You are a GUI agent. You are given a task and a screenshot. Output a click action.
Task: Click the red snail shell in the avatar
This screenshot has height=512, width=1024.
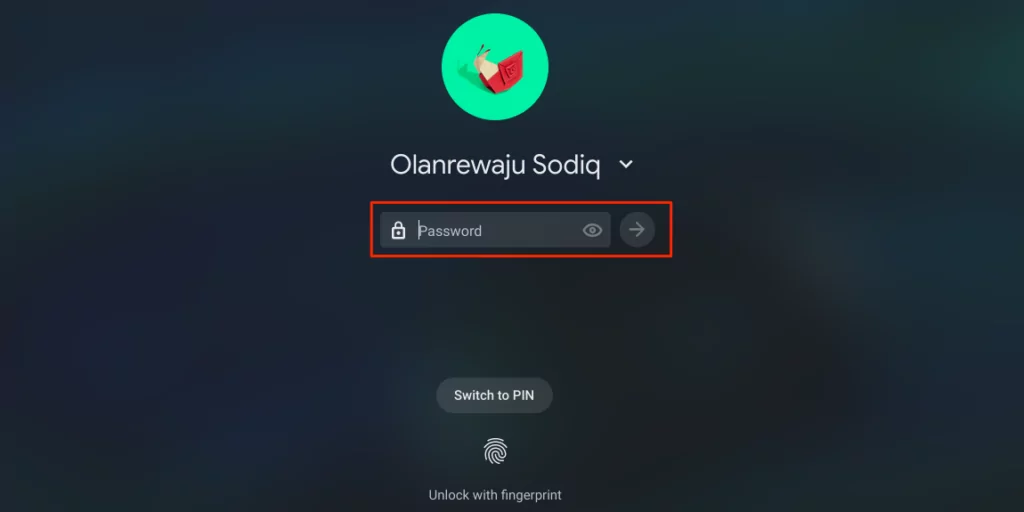(502, 70)
